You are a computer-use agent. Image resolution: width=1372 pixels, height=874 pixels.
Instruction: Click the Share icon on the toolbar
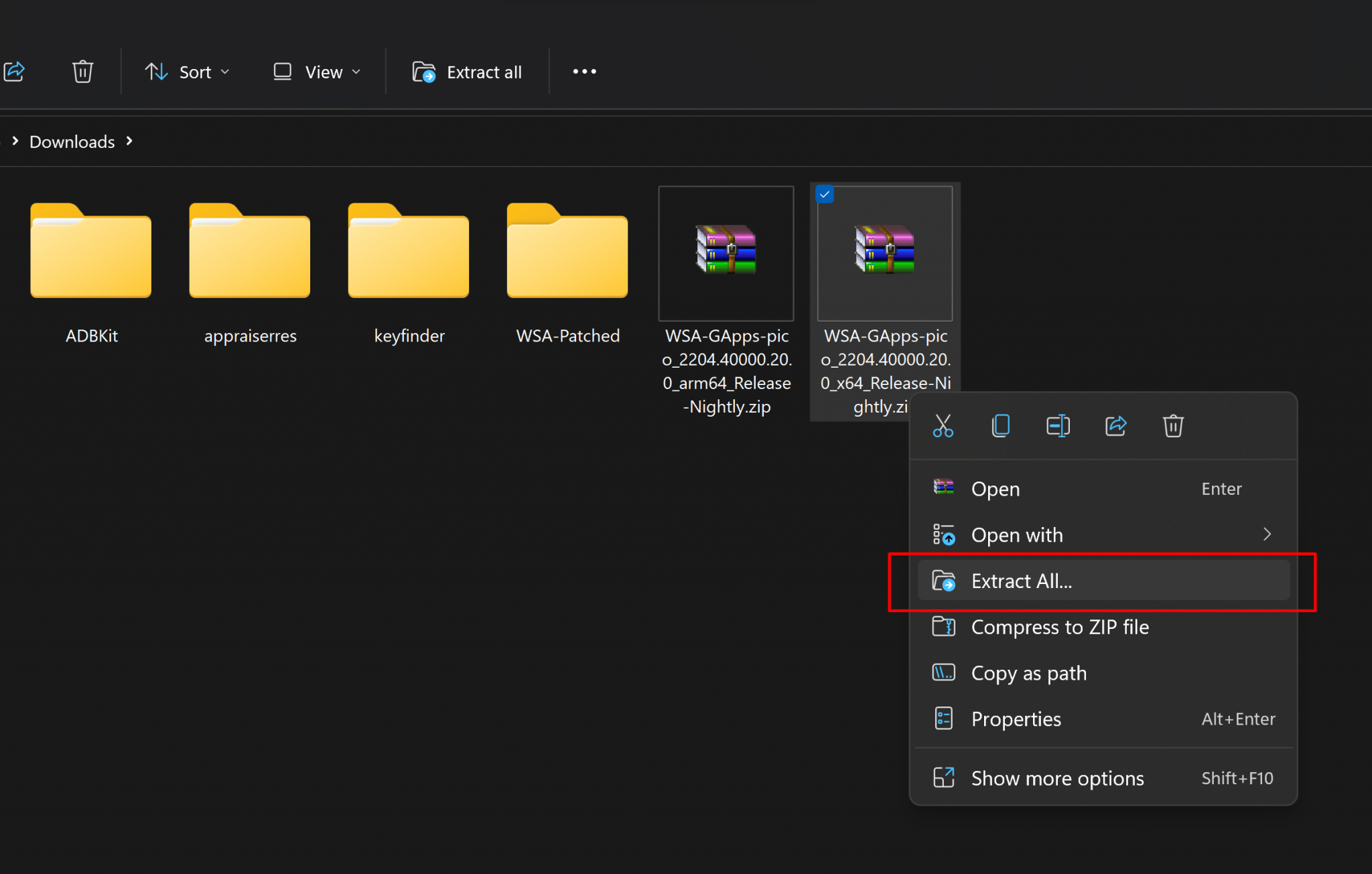coord(15,71)
